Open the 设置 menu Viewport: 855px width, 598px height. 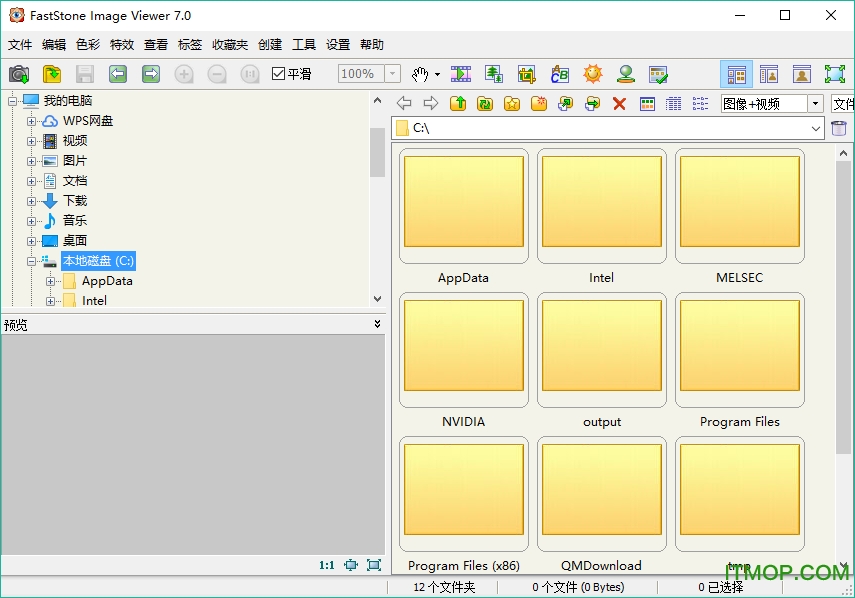pyautogui.click(x=338, y=44)
